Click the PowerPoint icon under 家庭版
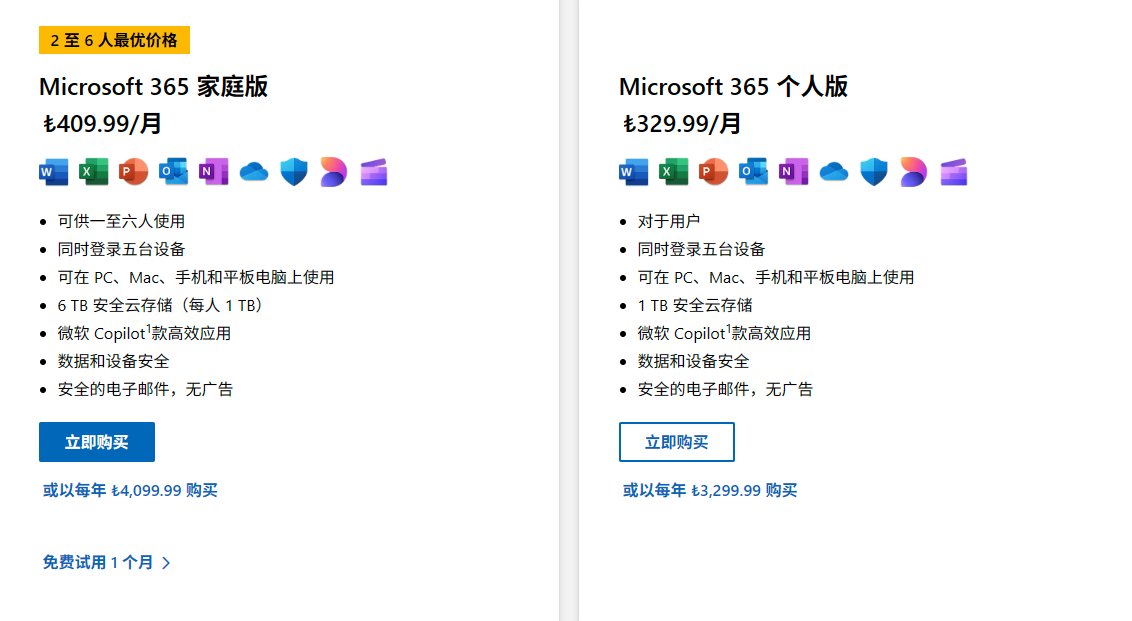The image size is (1132, 621). coord(134,172)
